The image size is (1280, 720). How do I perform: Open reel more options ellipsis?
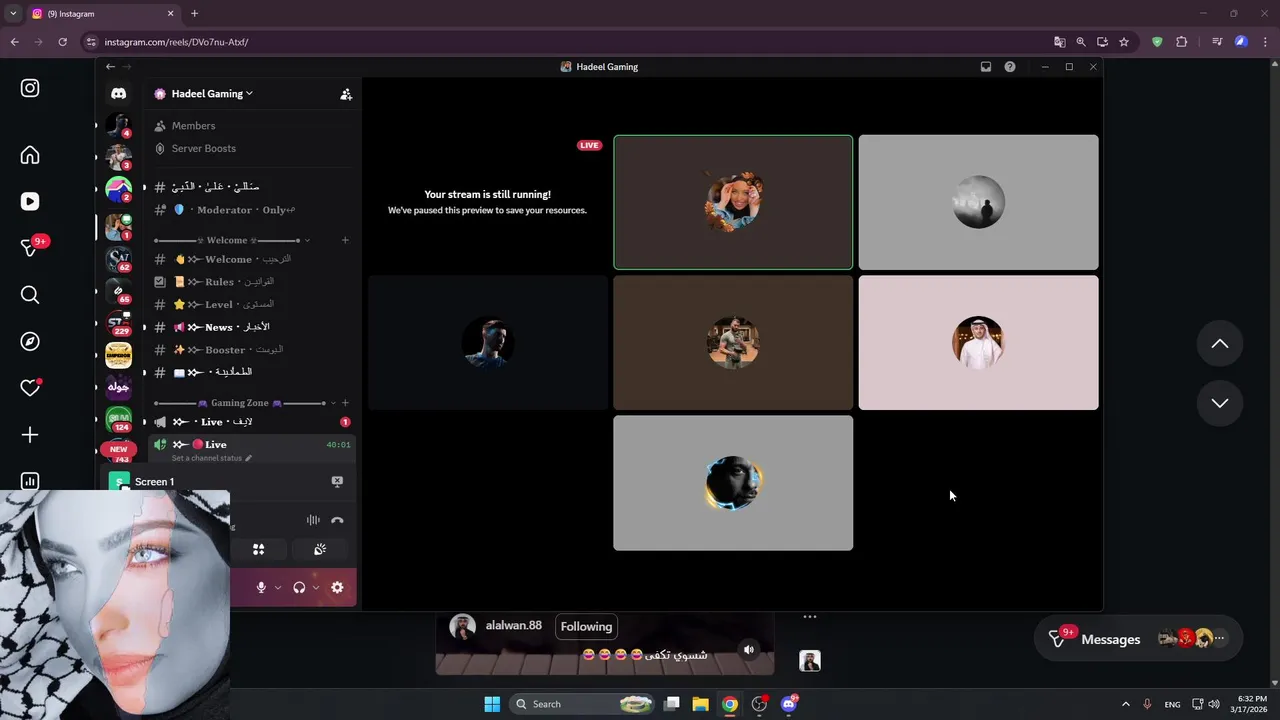click(810, 617)
